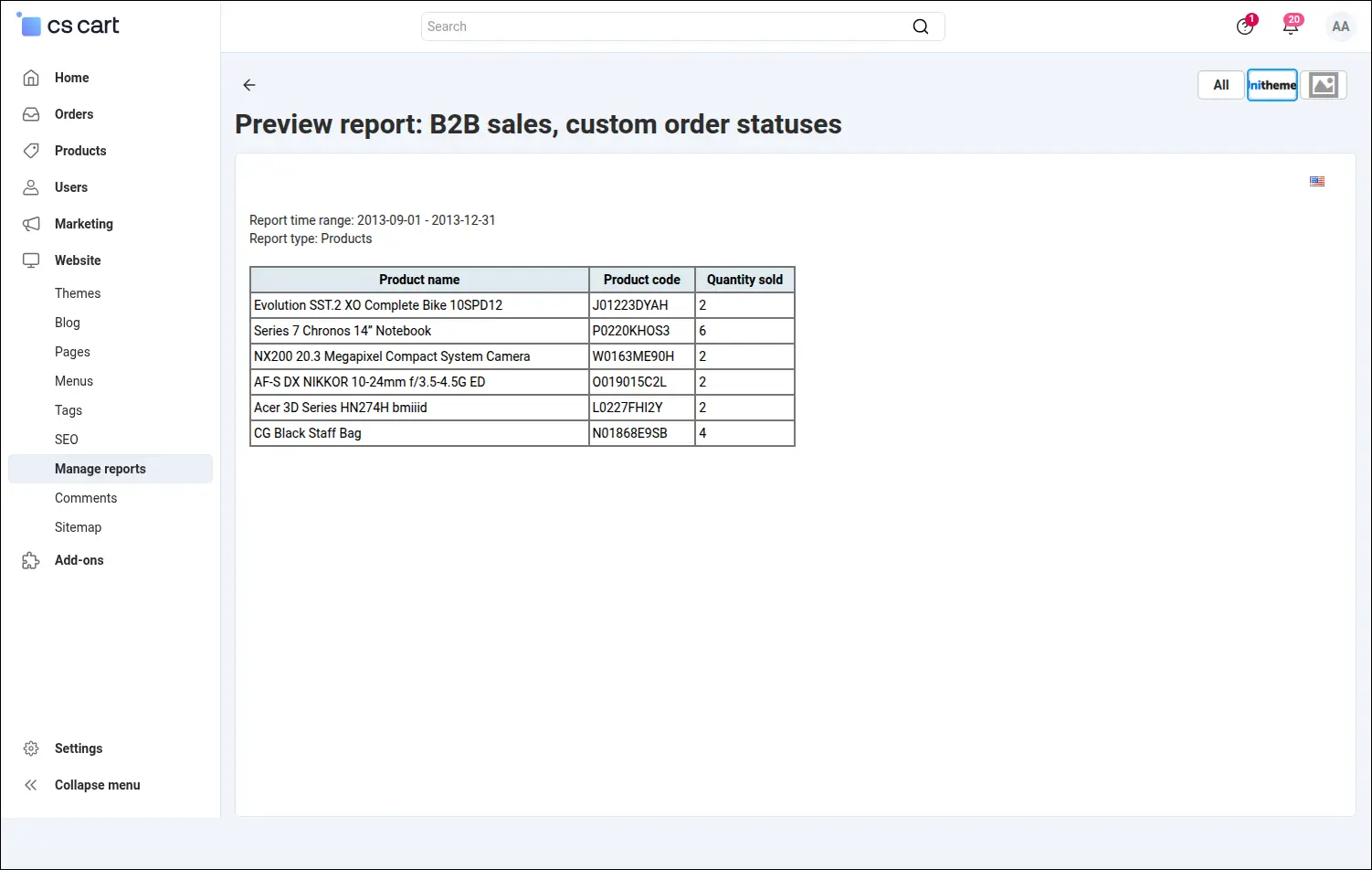Open the SEO submenu item
1372x870 pixels.
67,440
